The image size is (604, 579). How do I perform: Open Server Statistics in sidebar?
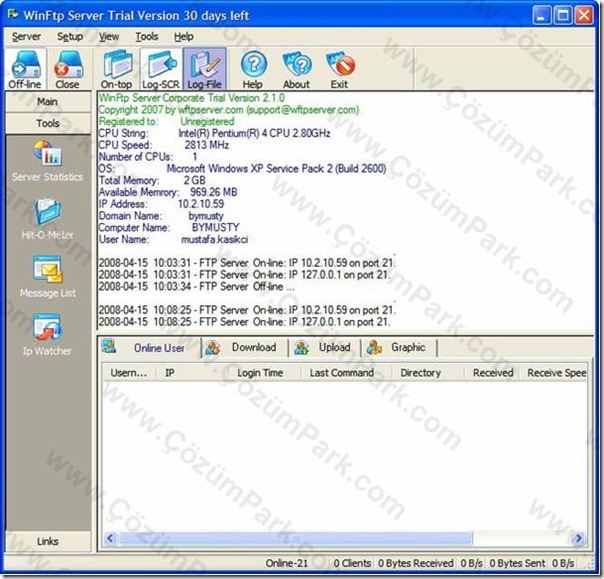pyautogui.click(x=47, y=161)
